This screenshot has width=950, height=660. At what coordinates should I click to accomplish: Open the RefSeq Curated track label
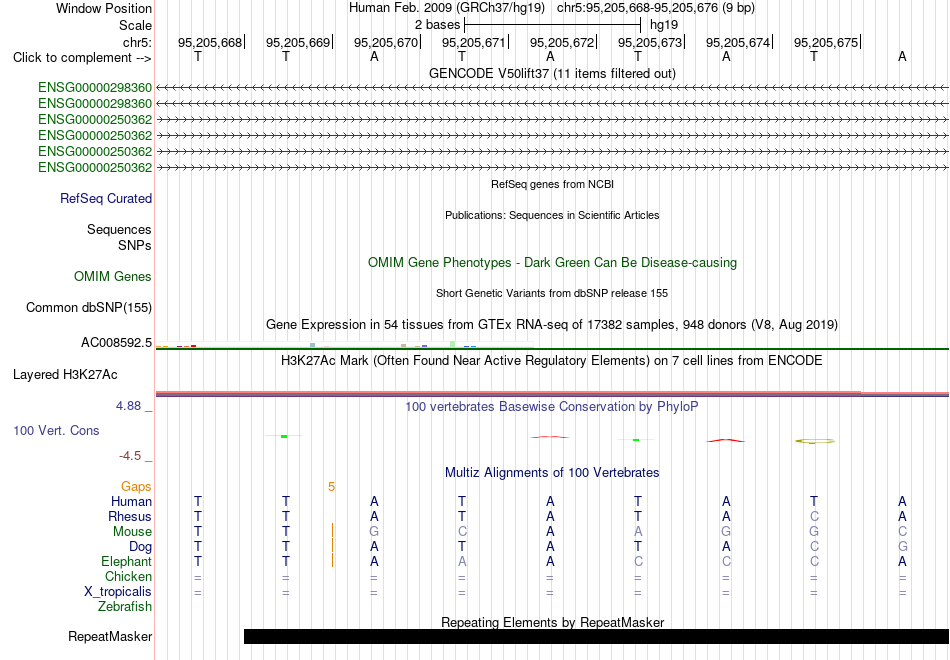[x=106, y=198]
